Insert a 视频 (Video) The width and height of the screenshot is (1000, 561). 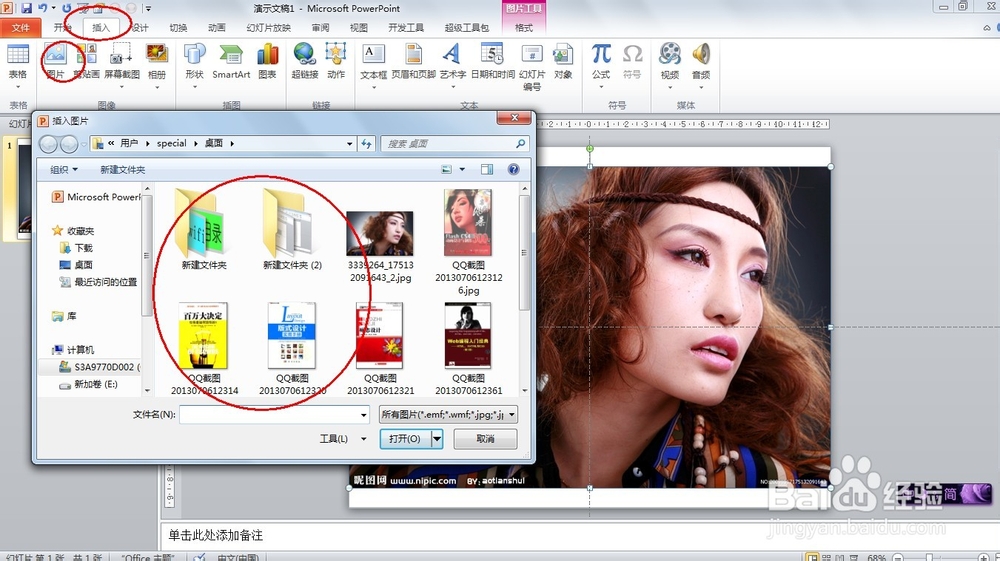coord(670,67)
